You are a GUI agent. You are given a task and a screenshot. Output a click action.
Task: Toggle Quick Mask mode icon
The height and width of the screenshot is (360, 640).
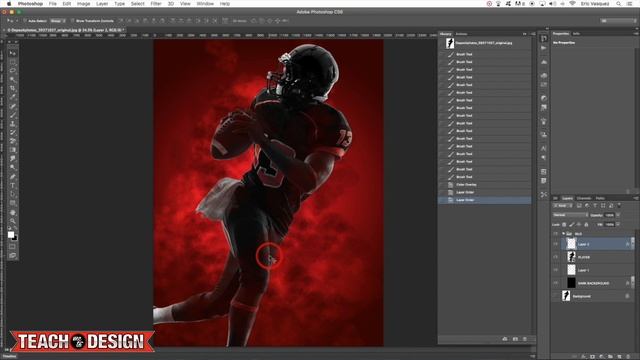tap(13, 247)
